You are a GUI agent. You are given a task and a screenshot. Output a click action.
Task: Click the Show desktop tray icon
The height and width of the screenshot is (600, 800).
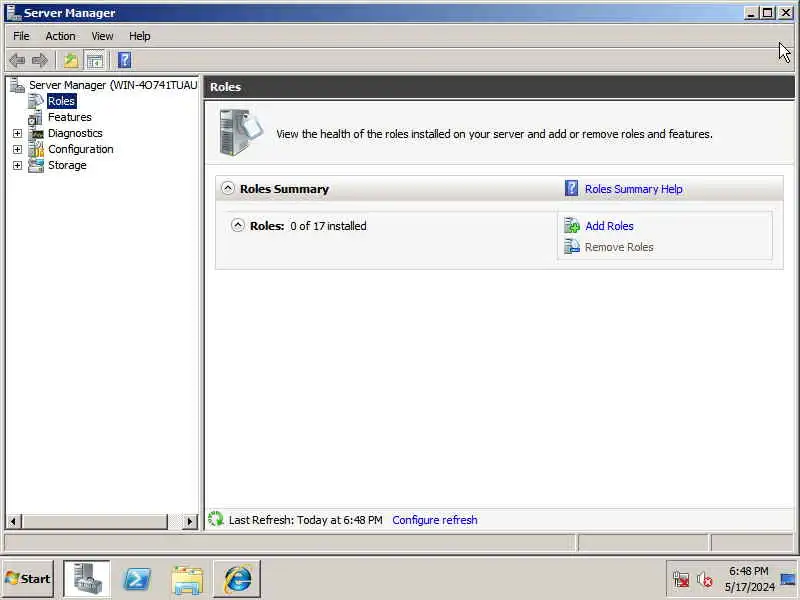(x=788, y=580)
